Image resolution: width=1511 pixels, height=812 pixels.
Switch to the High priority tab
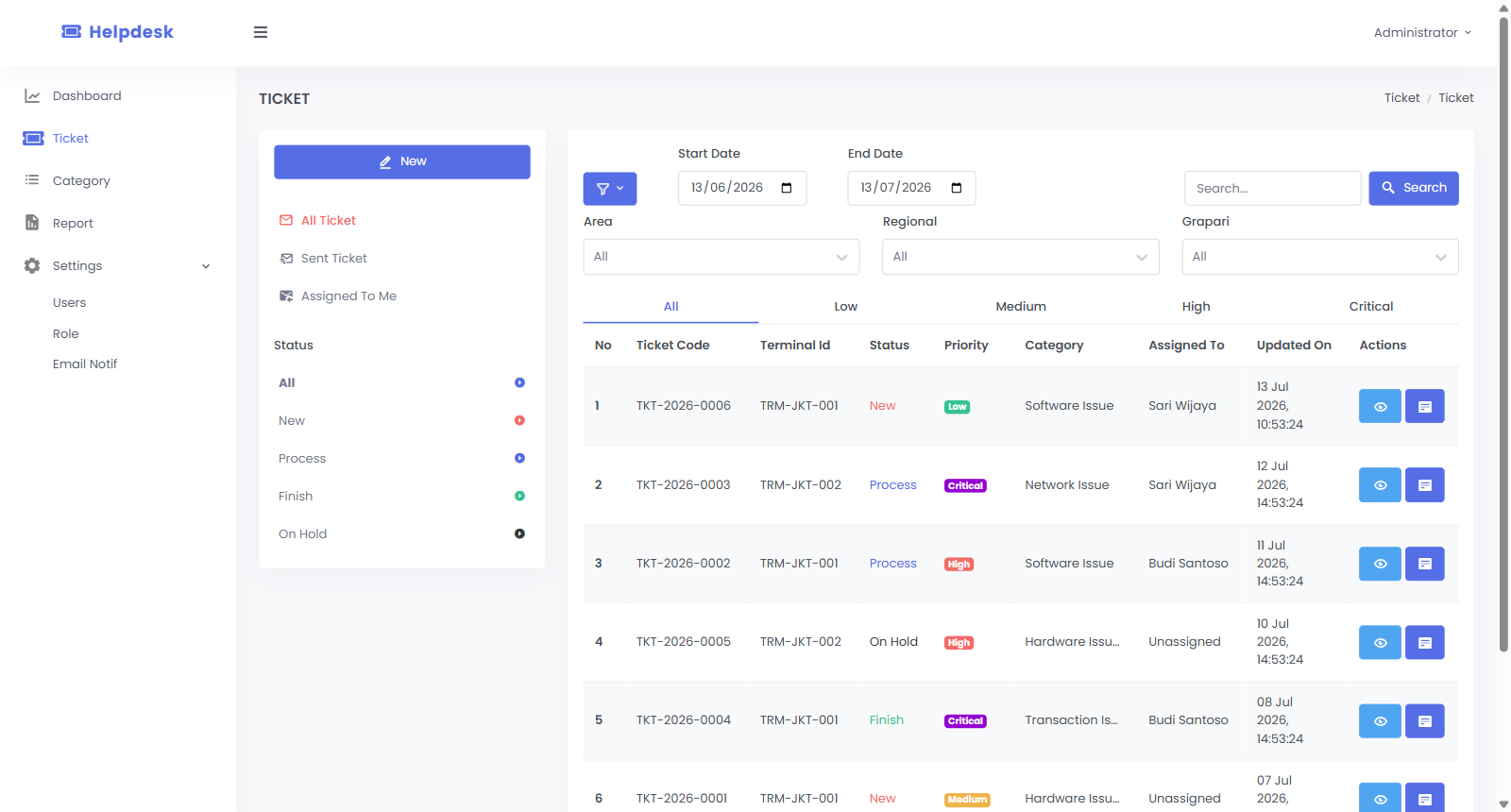1196,307
